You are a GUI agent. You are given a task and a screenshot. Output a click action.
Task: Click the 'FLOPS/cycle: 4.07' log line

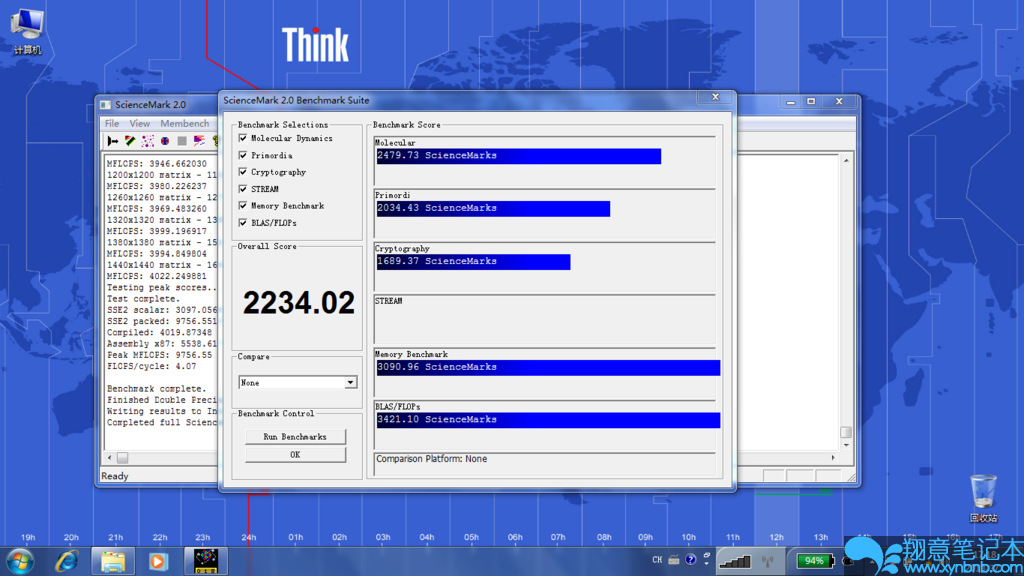[x=151, y=366]
